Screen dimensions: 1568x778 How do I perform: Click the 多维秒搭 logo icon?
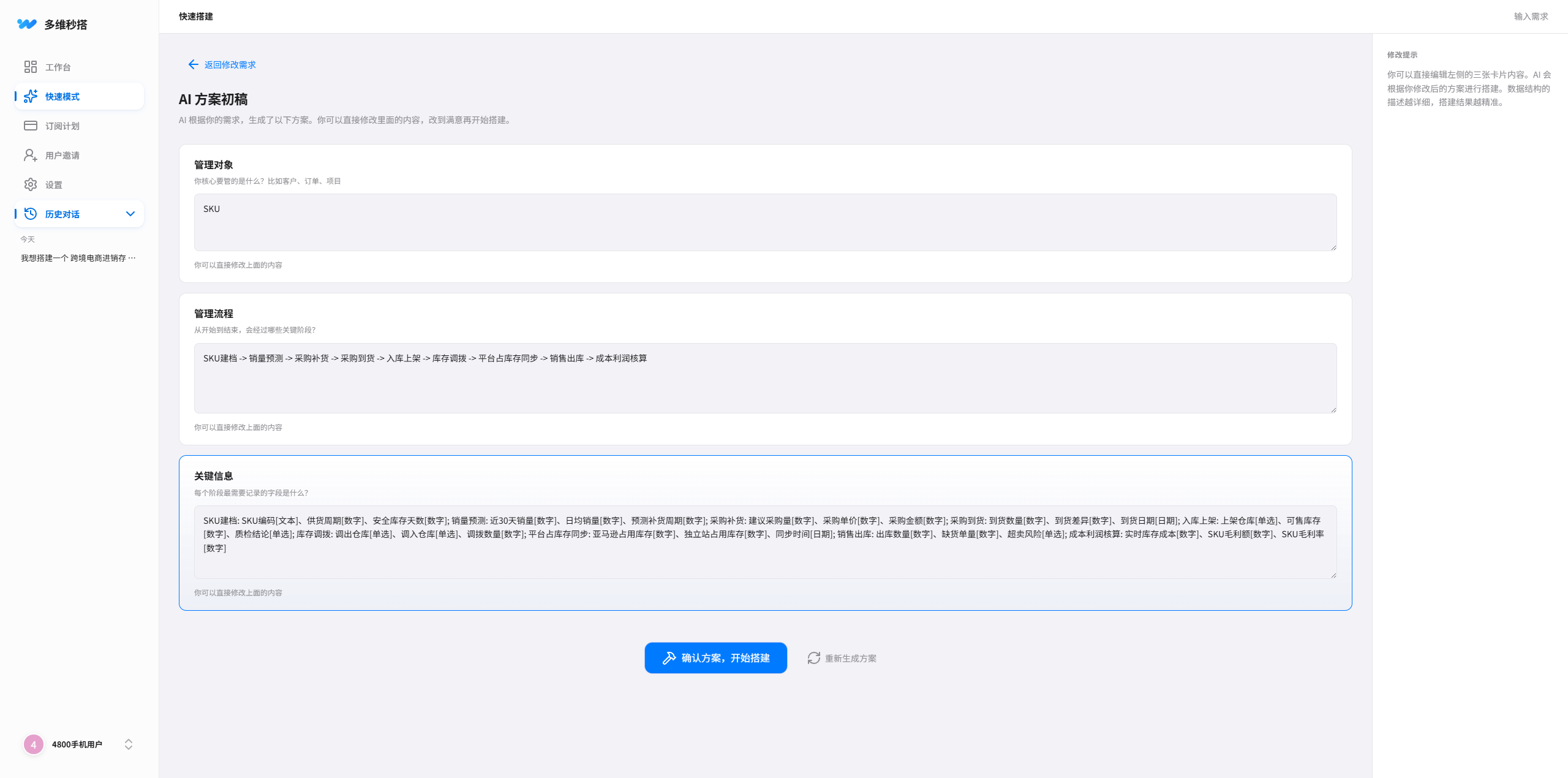[27, 24]
